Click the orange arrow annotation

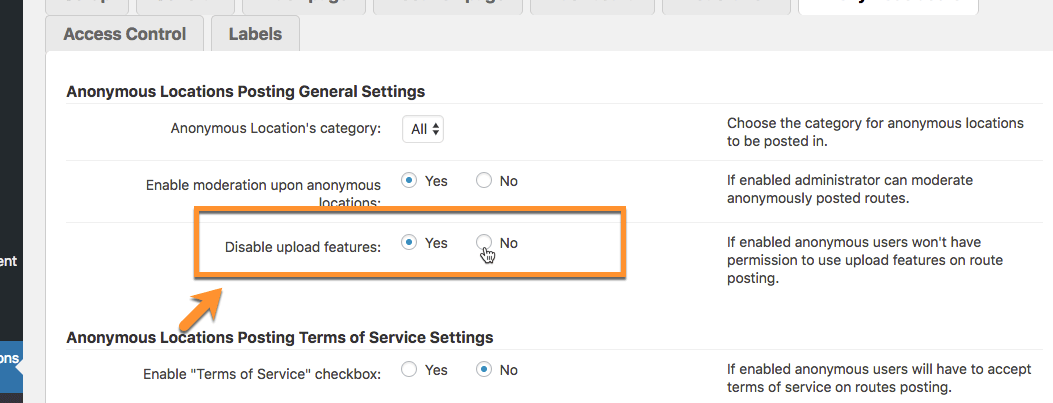[201, 308]
